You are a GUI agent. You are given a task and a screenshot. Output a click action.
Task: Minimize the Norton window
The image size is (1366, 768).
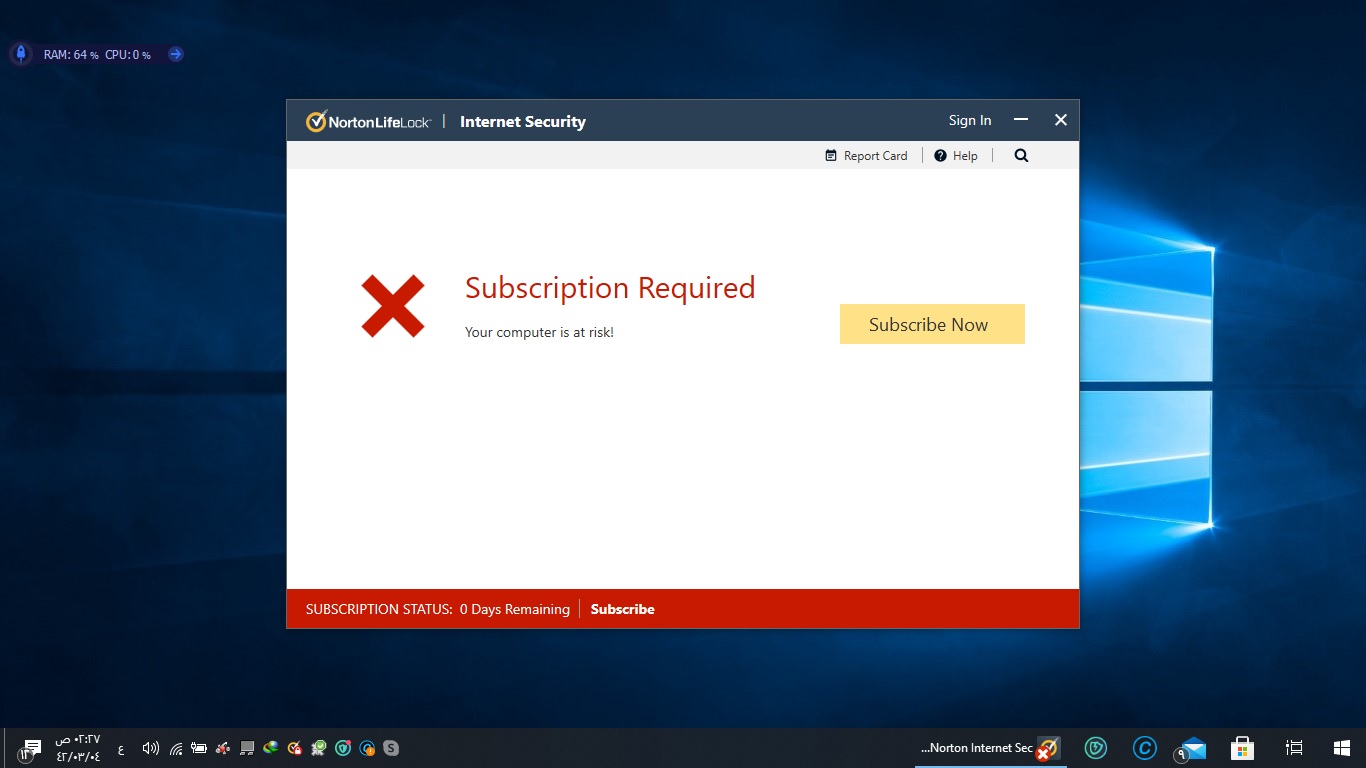[x=1021, y=120]
